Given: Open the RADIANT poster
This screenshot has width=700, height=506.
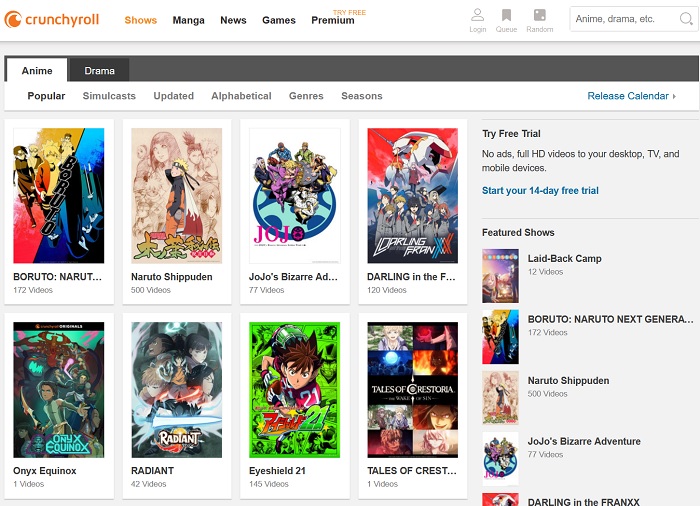Looking at the screenshot, I should pyautogui.click(x=176, y=390).
